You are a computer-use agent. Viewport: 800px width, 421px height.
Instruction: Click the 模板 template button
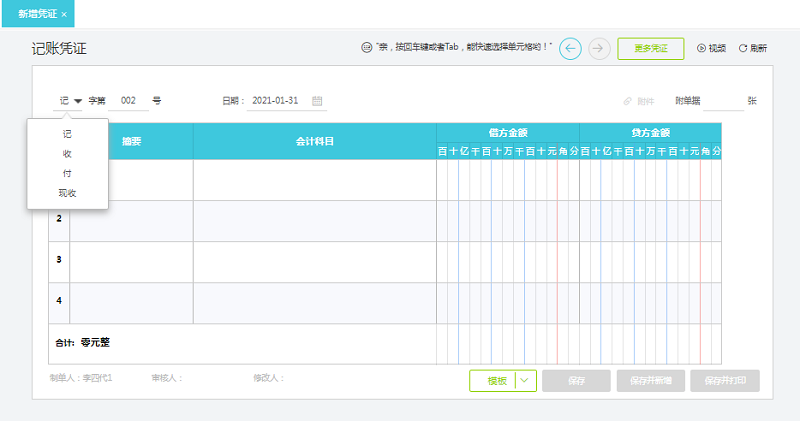[x=493, y=380]
